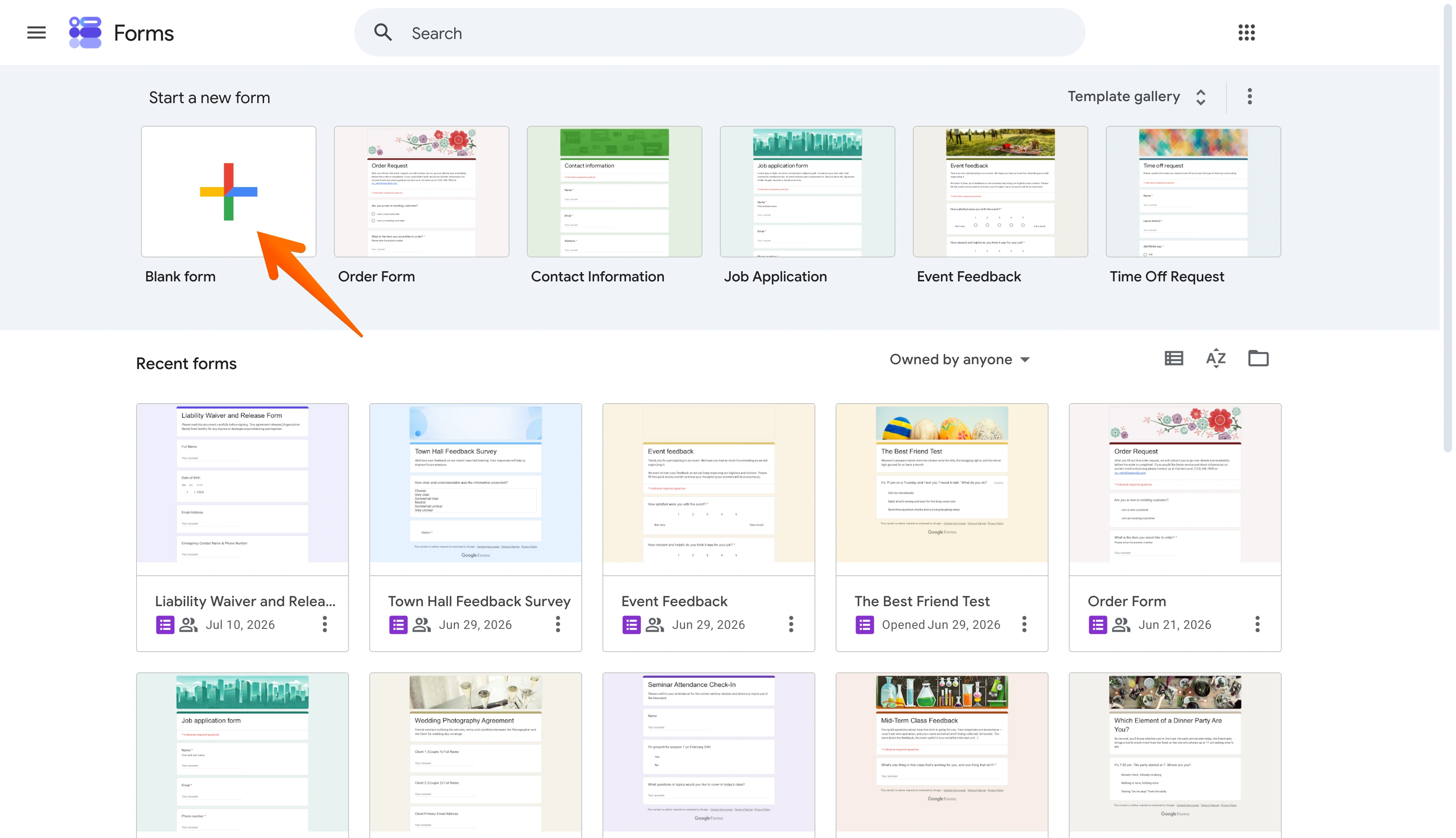Open Job application form recent thumbnail

(x=243, y=755)
